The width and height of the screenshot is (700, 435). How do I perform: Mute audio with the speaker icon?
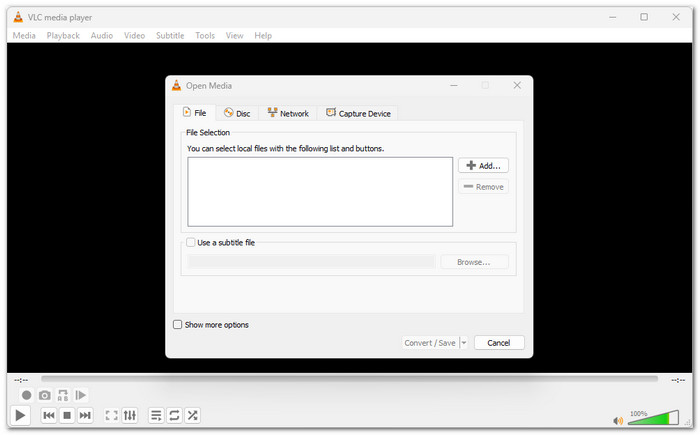(618, 420)
